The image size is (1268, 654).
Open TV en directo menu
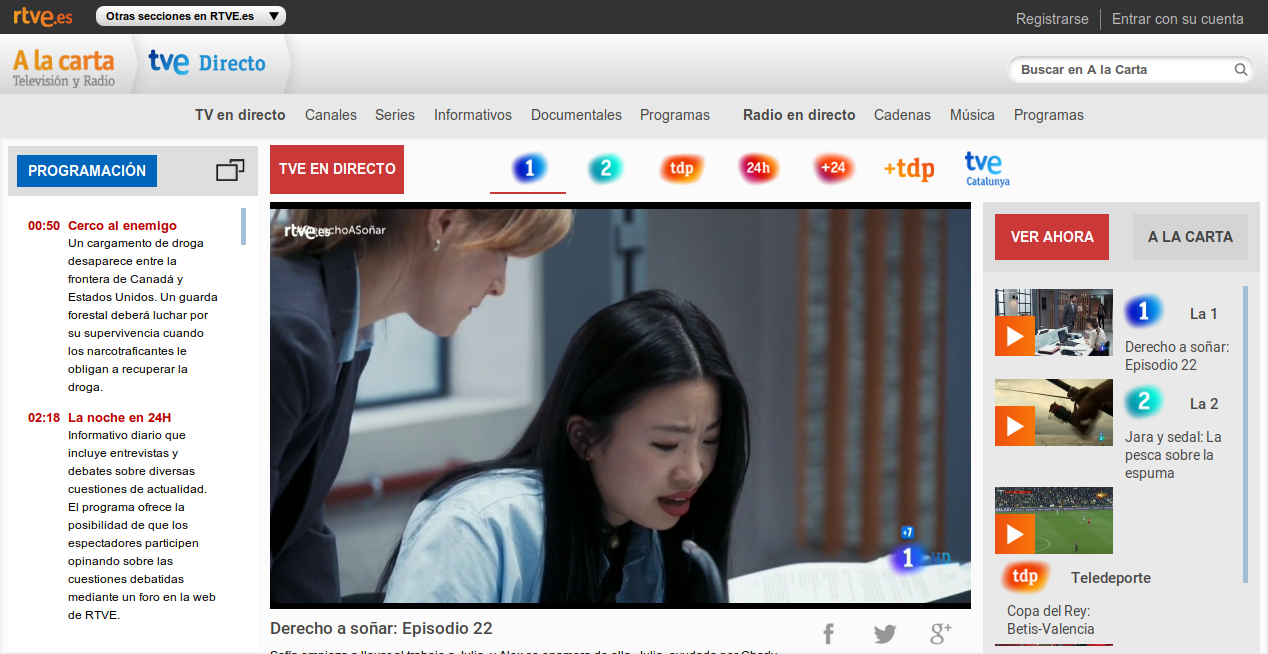[240, 115]
